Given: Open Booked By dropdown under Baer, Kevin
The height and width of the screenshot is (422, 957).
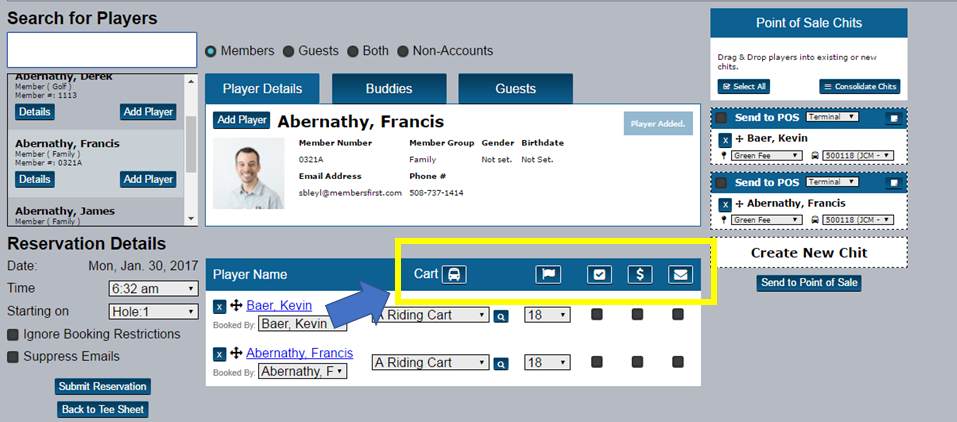Looking at the screenshot, I should (303, 324).
